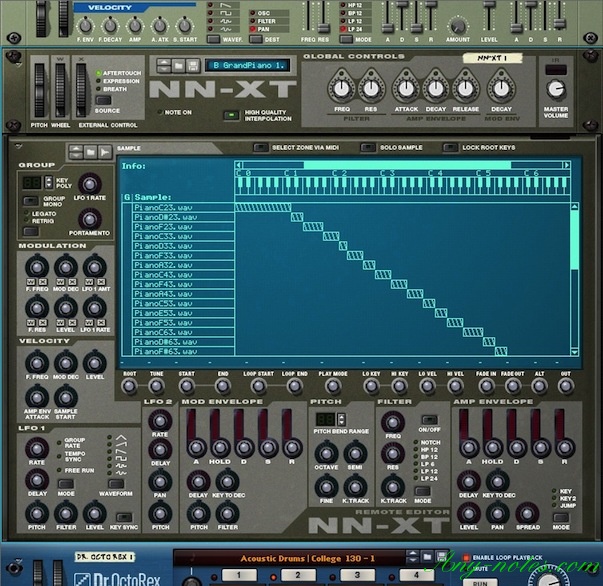Click the external control Source button
This screenshot has height=586, width=603.
[x=103, y=100]
